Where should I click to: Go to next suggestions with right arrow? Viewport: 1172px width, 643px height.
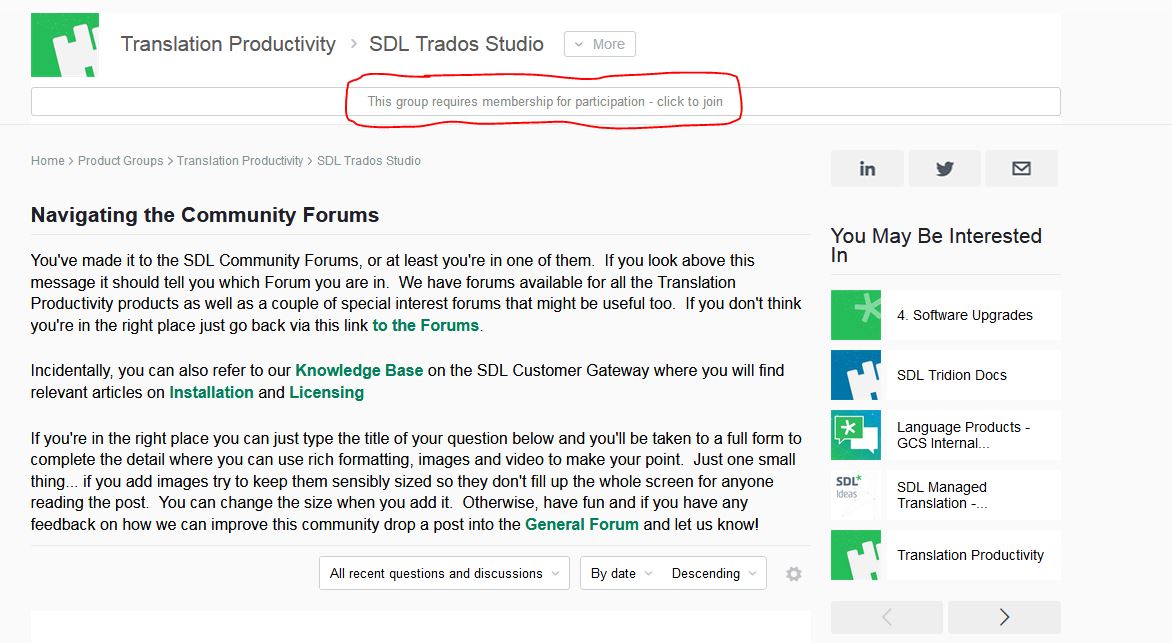pyautogui.click(x=1004, y=617)
